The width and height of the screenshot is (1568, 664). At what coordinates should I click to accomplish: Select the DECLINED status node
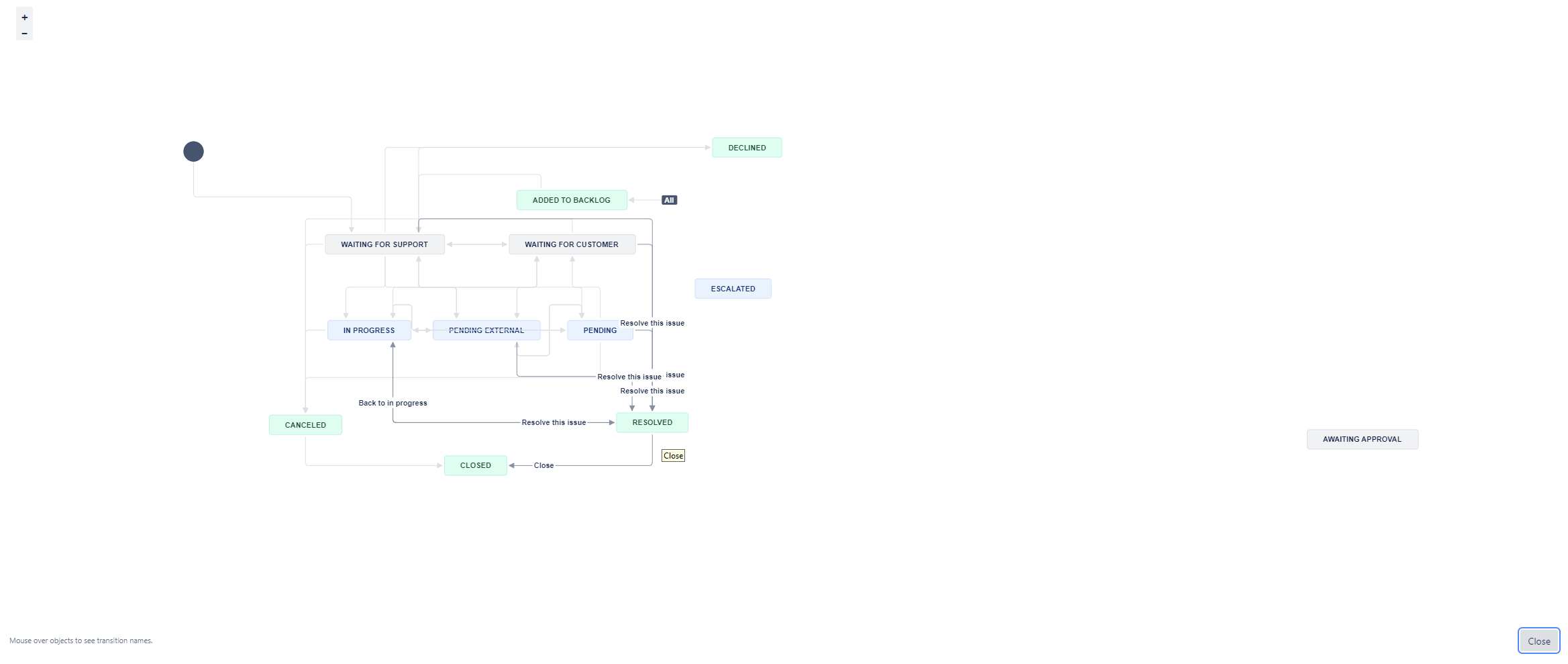[x=747, y=148]
